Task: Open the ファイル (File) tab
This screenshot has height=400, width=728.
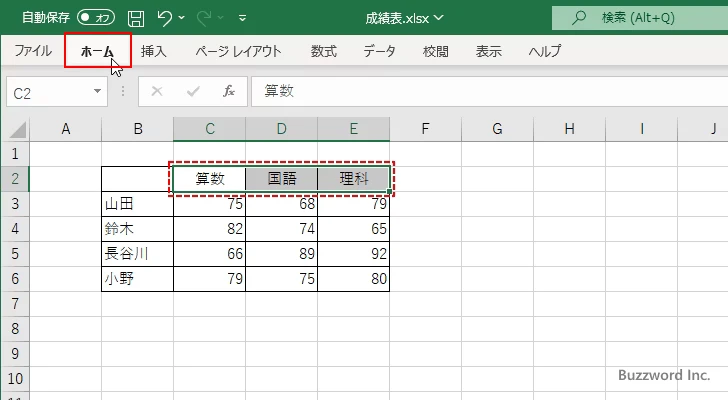Action: [x=33, y=51]
